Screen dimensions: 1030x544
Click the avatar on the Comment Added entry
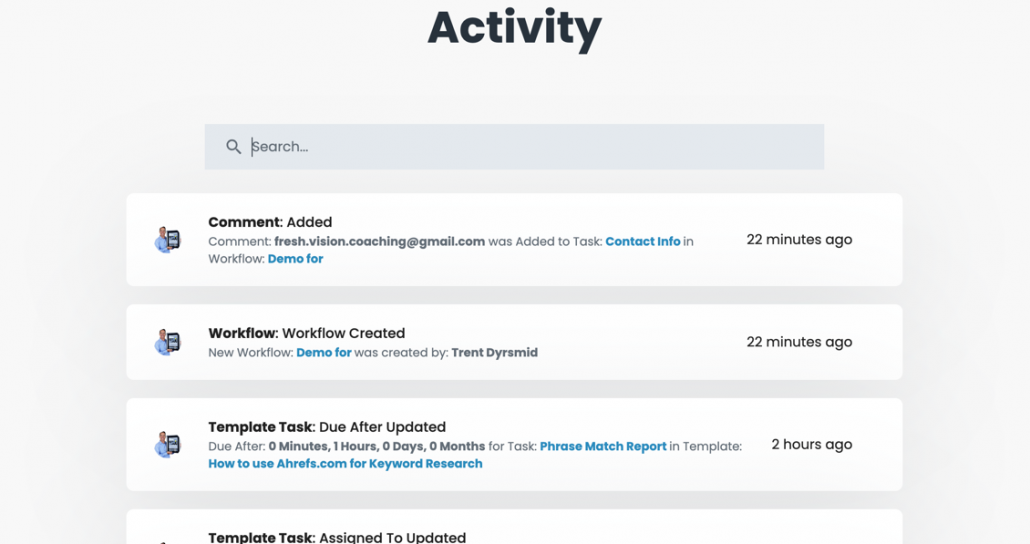pos(168,240)
